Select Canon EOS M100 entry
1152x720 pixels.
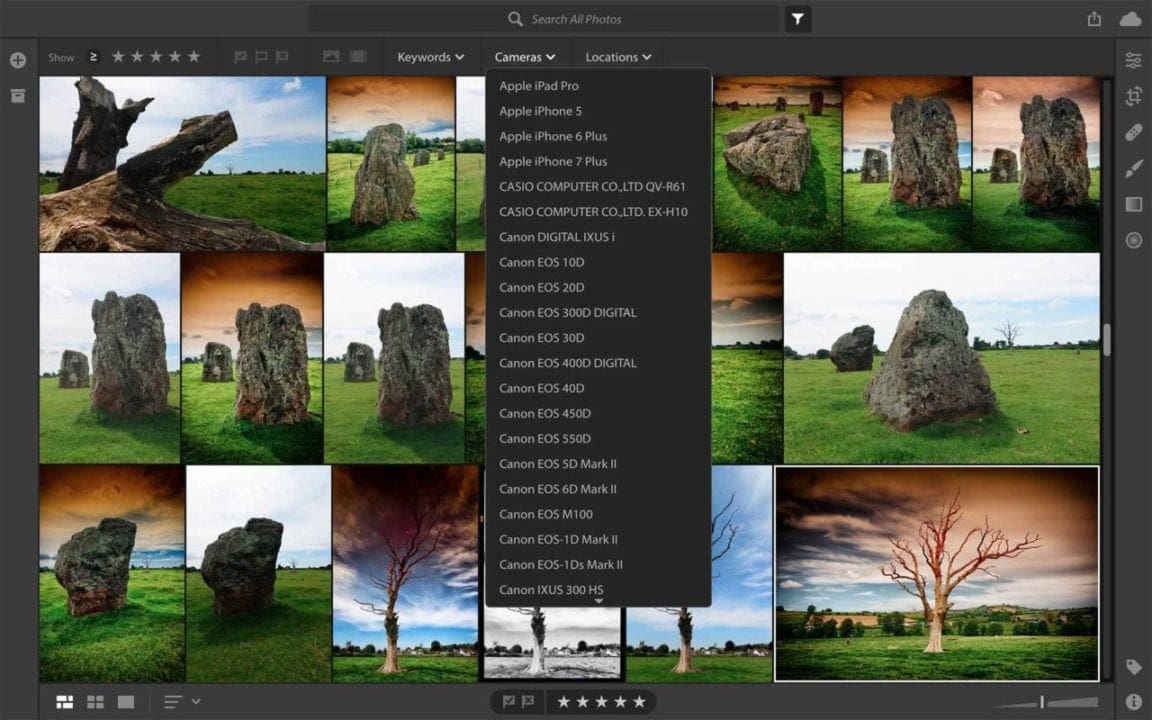point(546,514)
